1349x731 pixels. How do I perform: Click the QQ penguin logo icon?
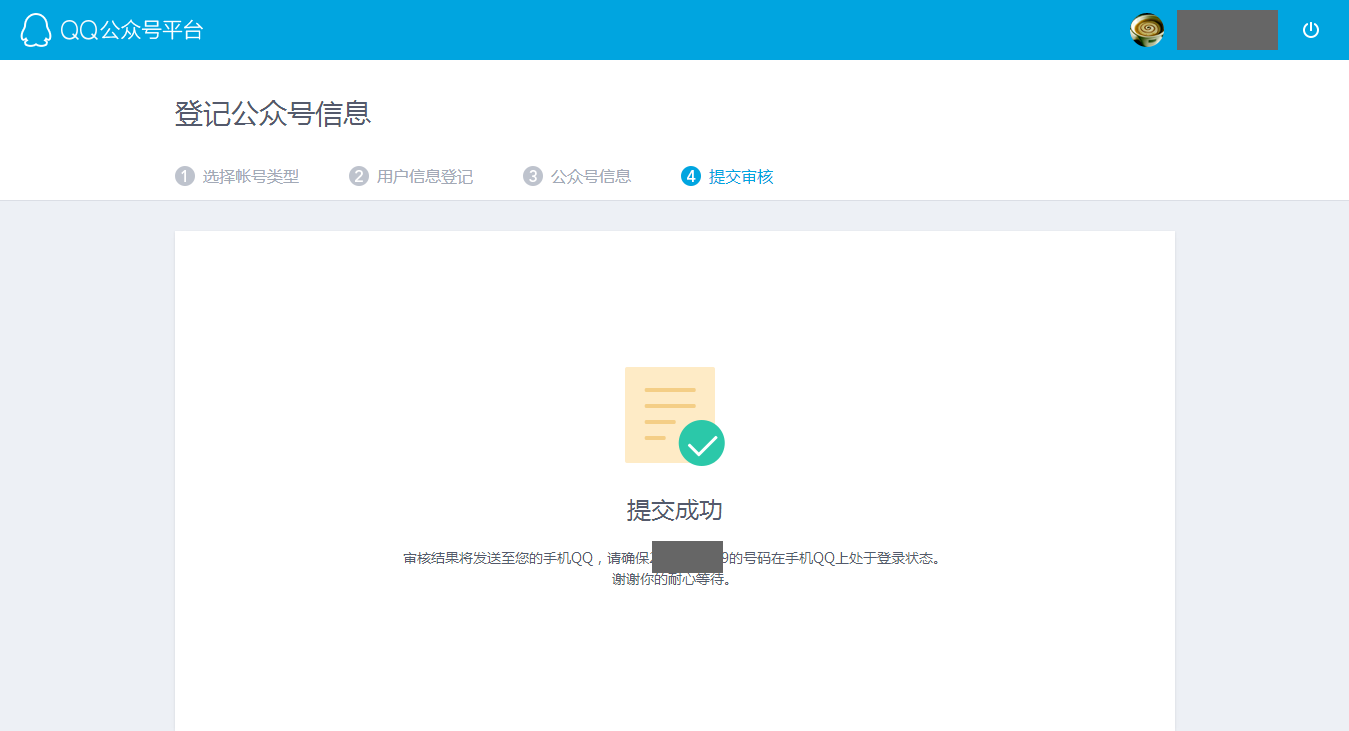35,30
